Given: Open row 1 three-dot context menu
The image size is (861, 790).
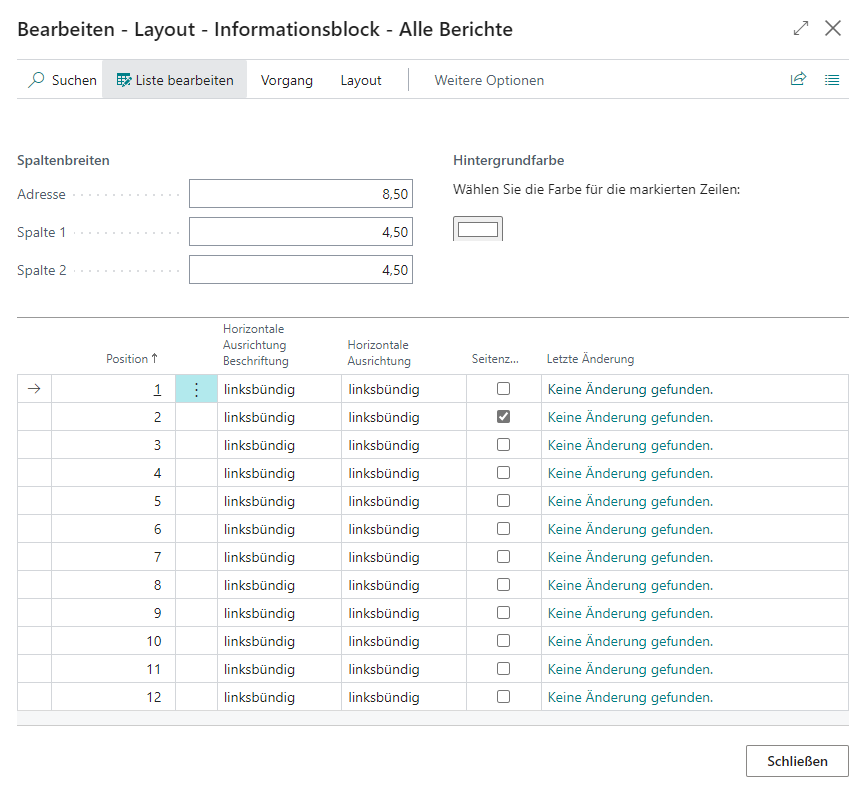Looking at the screenshot, I should [196, 390].
